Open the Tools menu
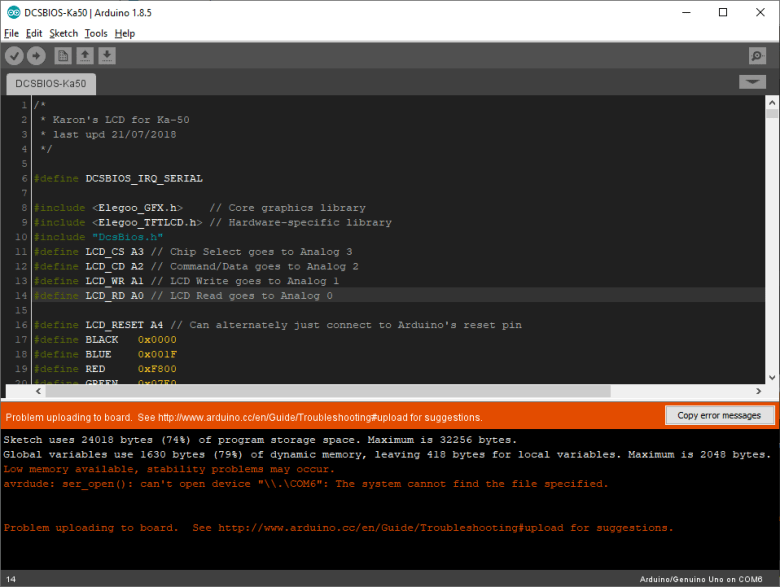This screenshot has width=780, height=587. [95, 33]
